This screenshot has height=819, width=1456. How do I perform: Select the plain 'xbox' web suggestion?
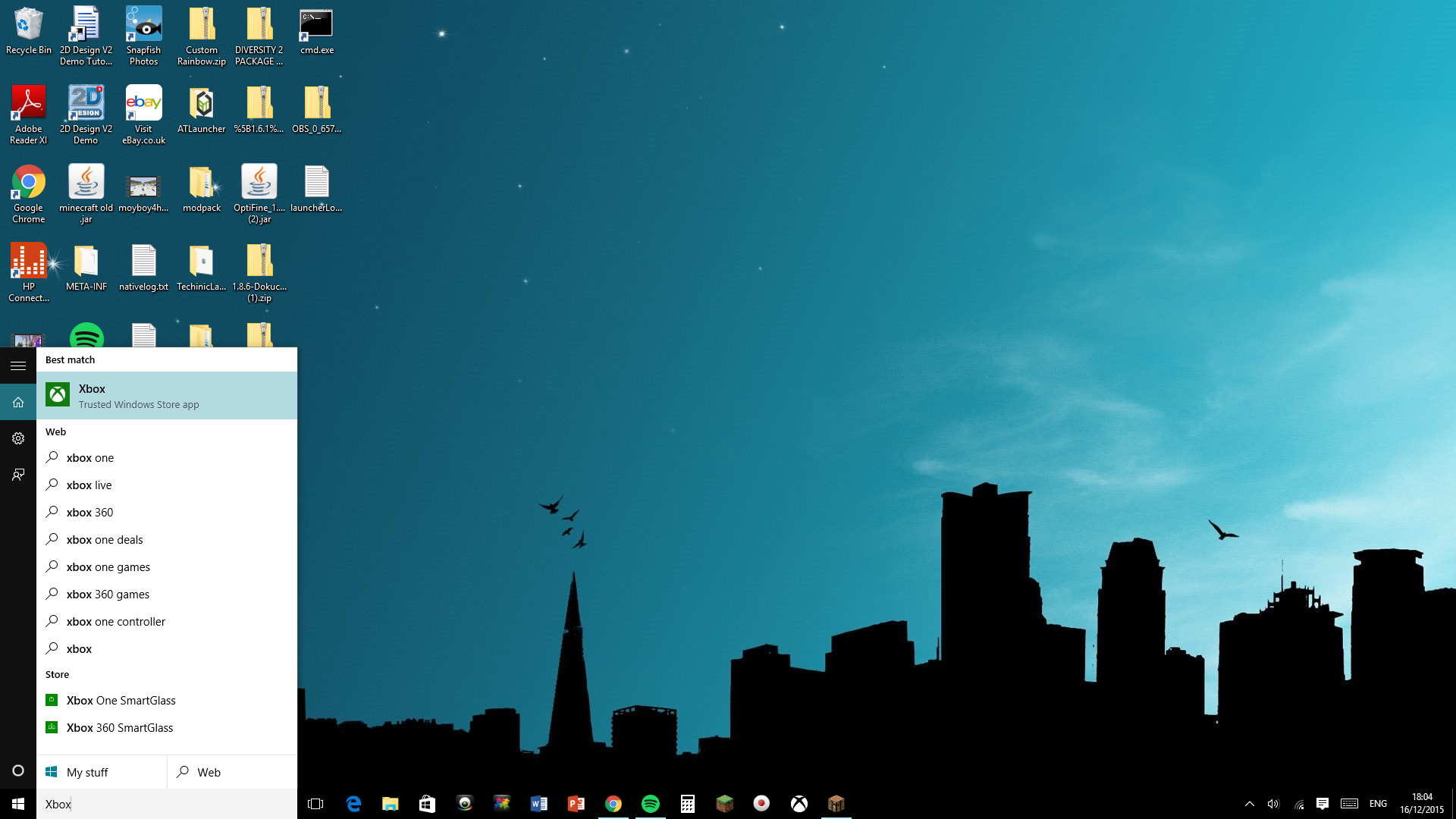(167, 648)
